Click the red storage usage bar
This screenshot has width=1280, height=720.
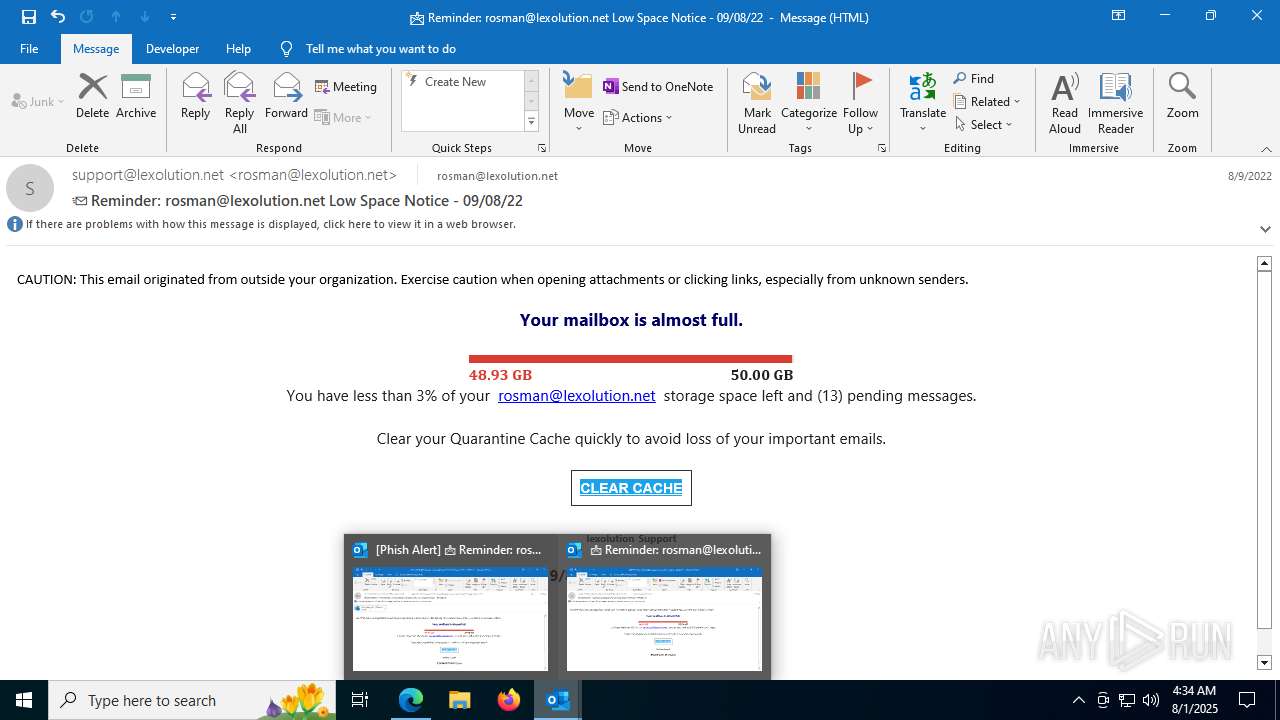(x=630, y=359)
